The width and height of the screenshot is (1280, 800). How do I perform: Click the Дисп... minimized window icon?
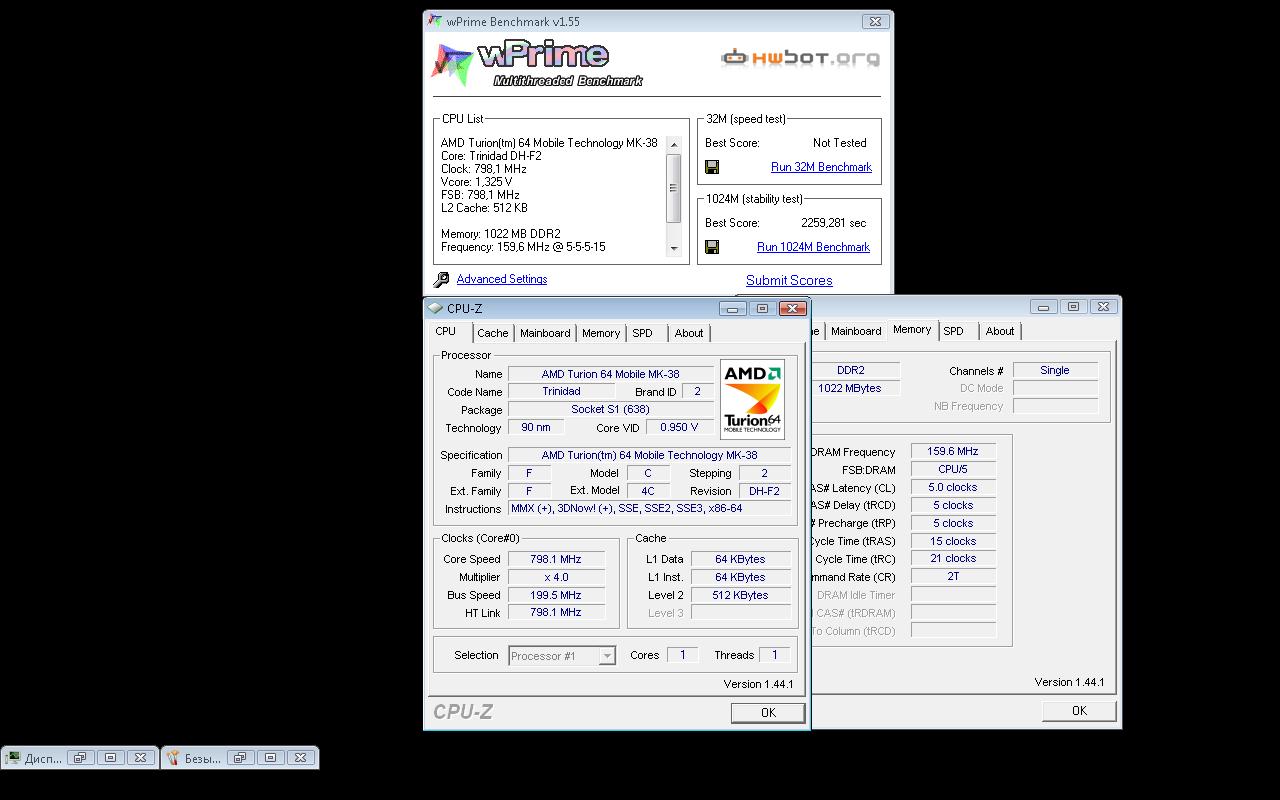click(x=13, y=758)
